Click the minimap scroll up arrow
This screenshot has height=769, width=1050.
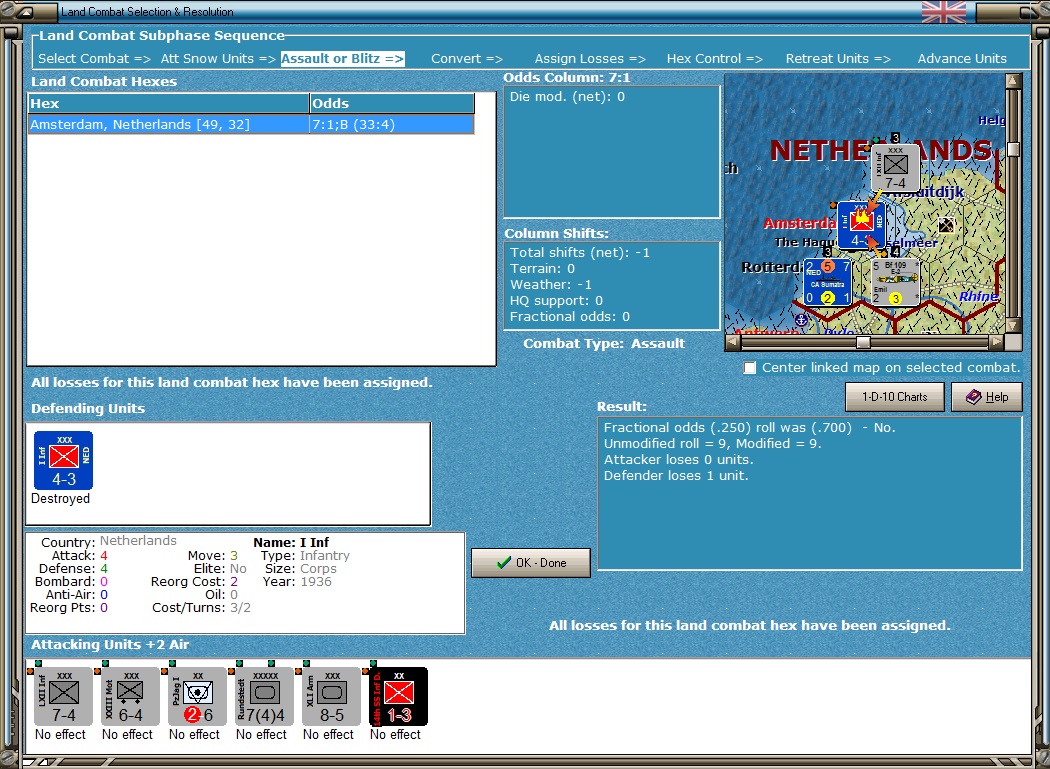click(x=1013, y=81)
